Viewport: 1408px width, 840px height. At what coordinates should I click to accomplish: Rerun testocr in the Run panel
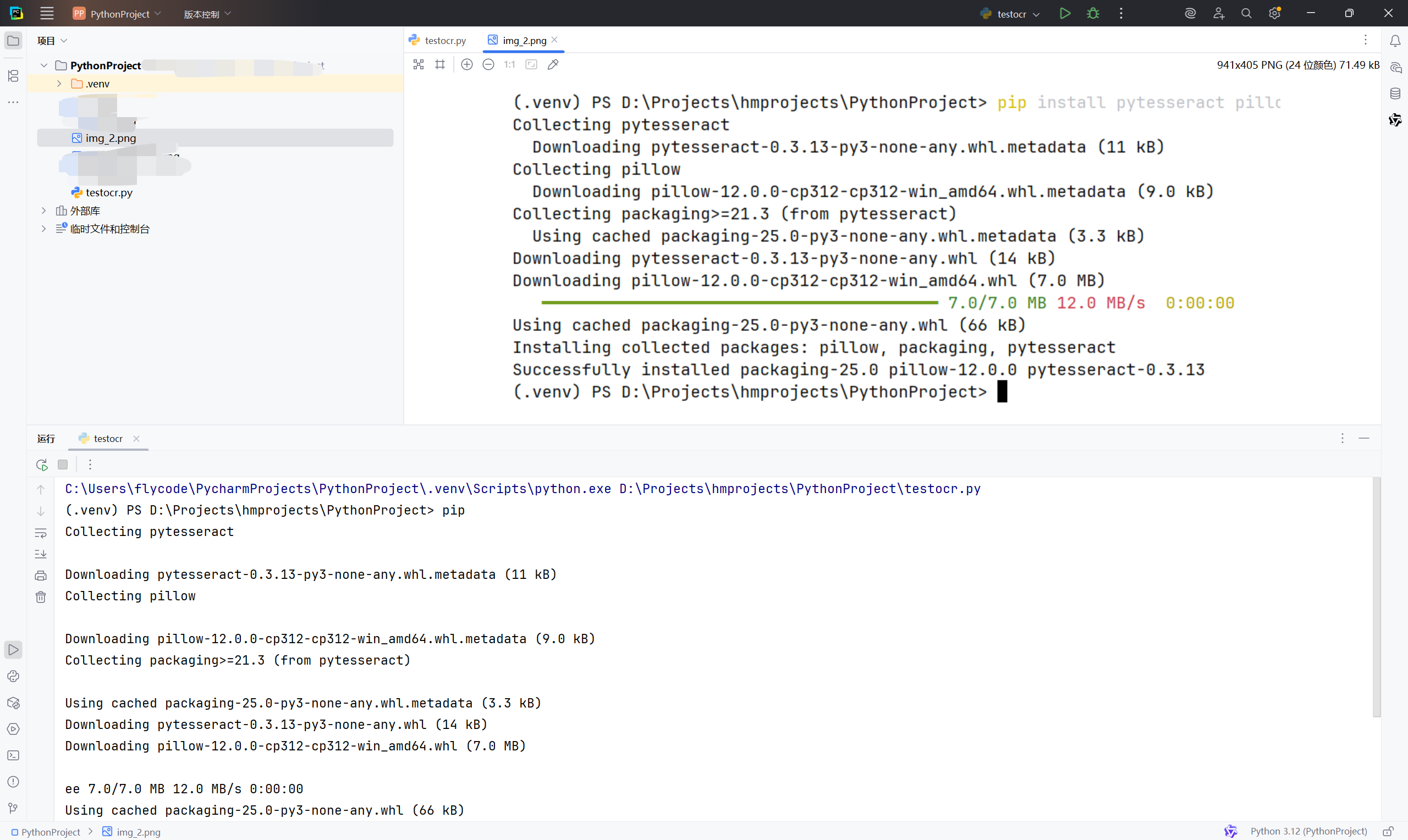click(41, 465)
